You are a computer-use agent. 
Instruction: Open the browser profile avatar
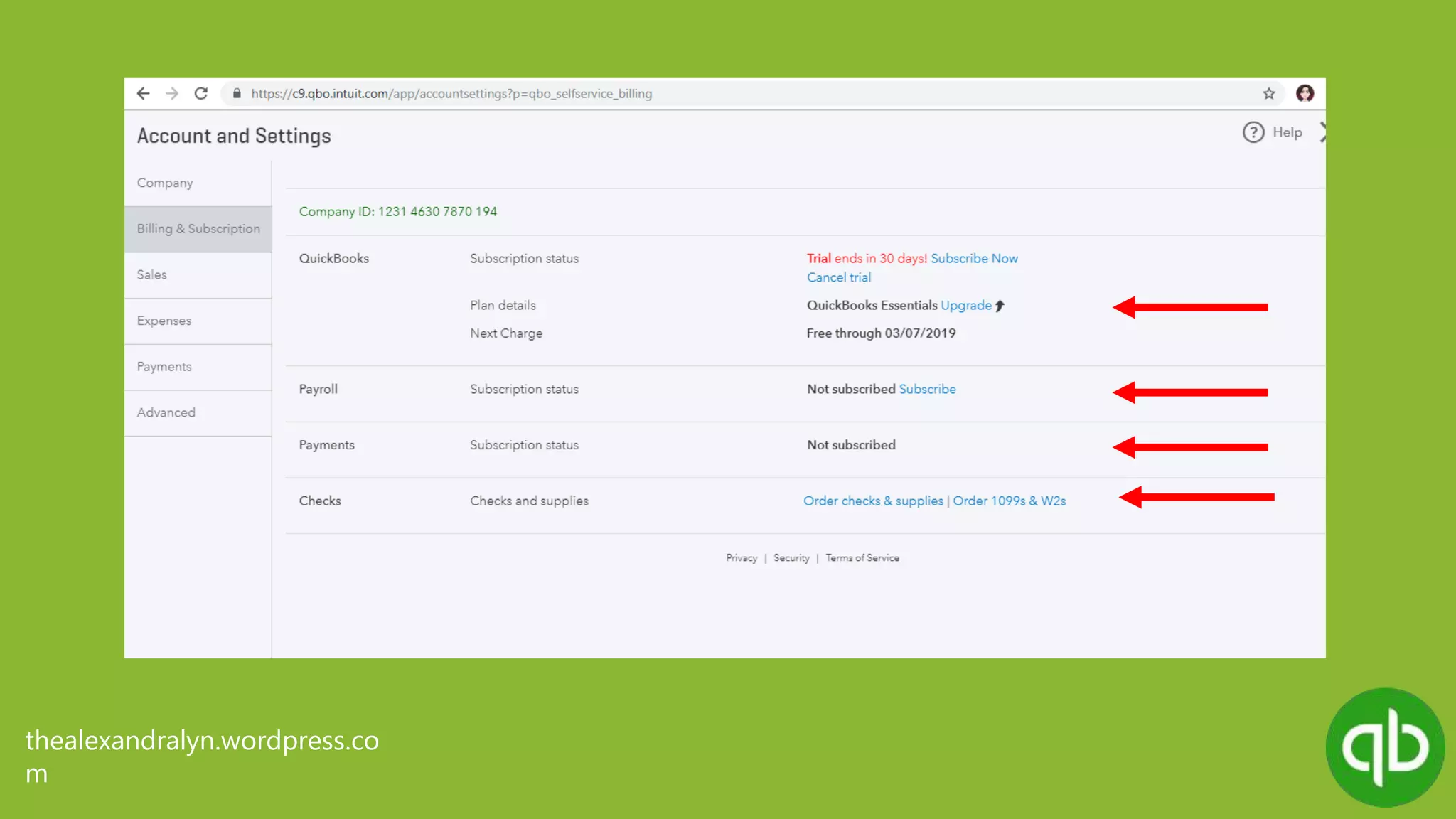coord(1305,93)
